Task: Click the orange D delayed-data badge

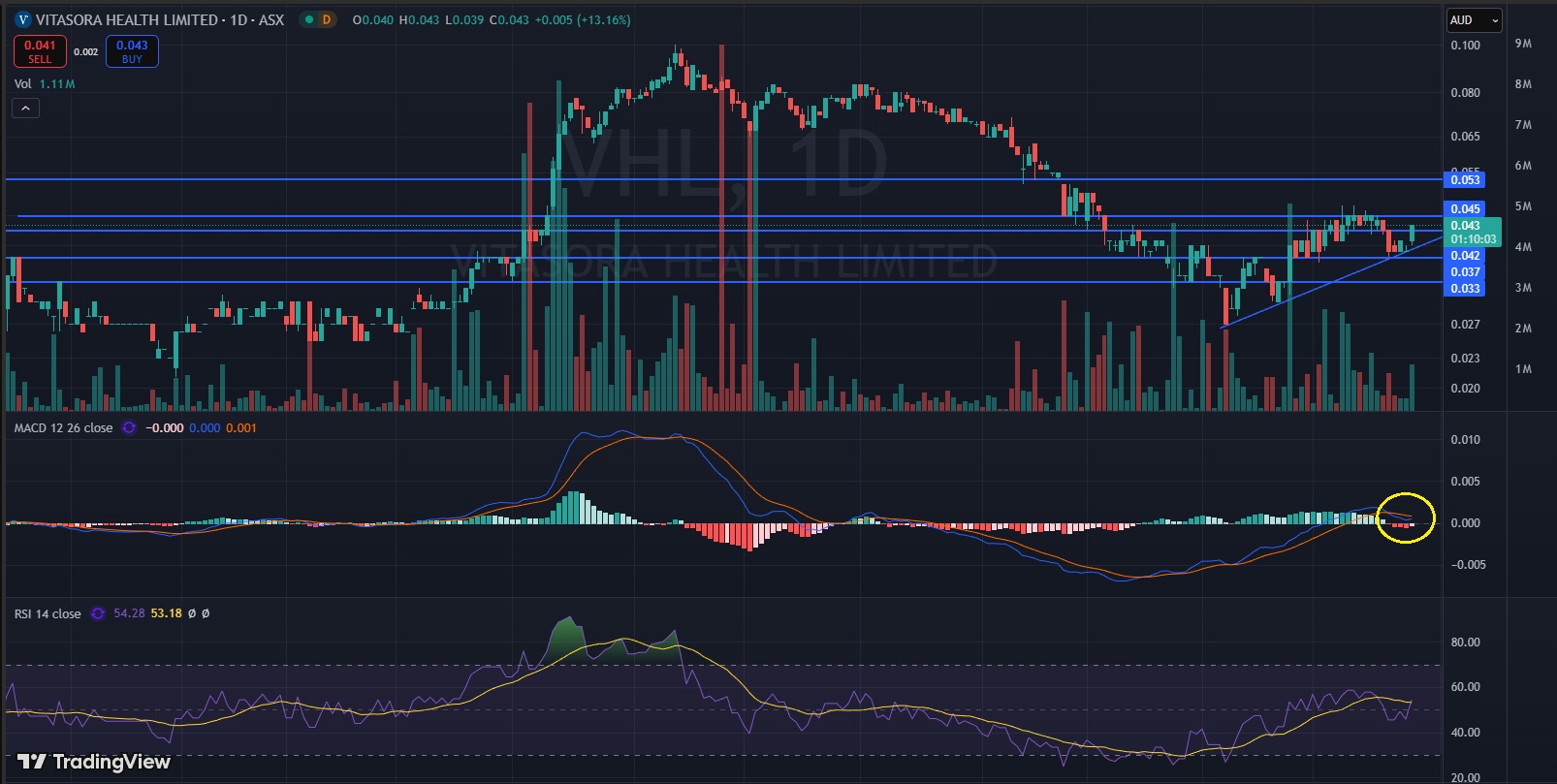Action: (327, 19)
